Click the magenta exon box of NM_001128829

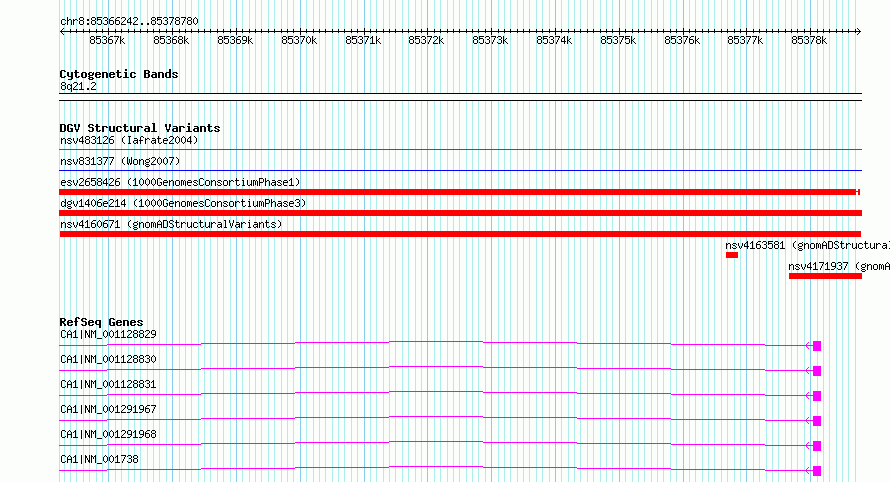click(817, 346)
